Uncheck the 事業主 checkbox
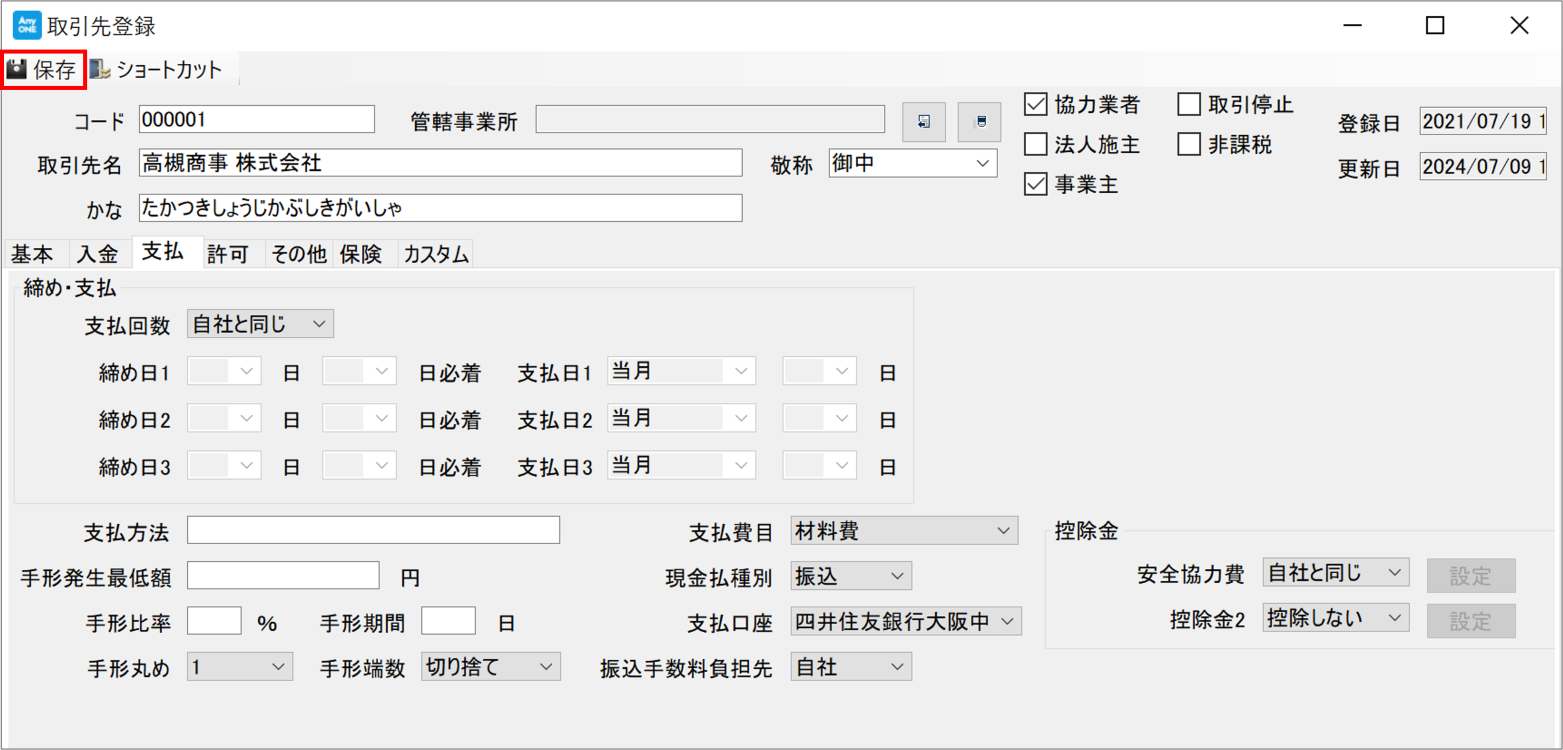The height and width of the screenshot is (750, 1563). click(x=1036, y=186)
